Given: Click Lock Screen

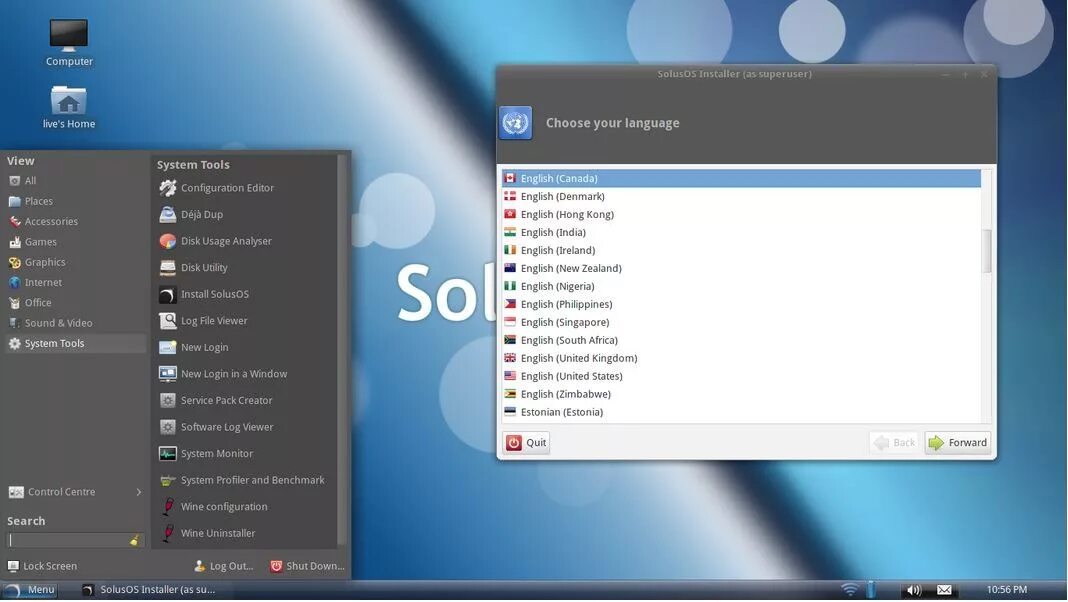Looking at the screenshot, I should coord(42,567).
